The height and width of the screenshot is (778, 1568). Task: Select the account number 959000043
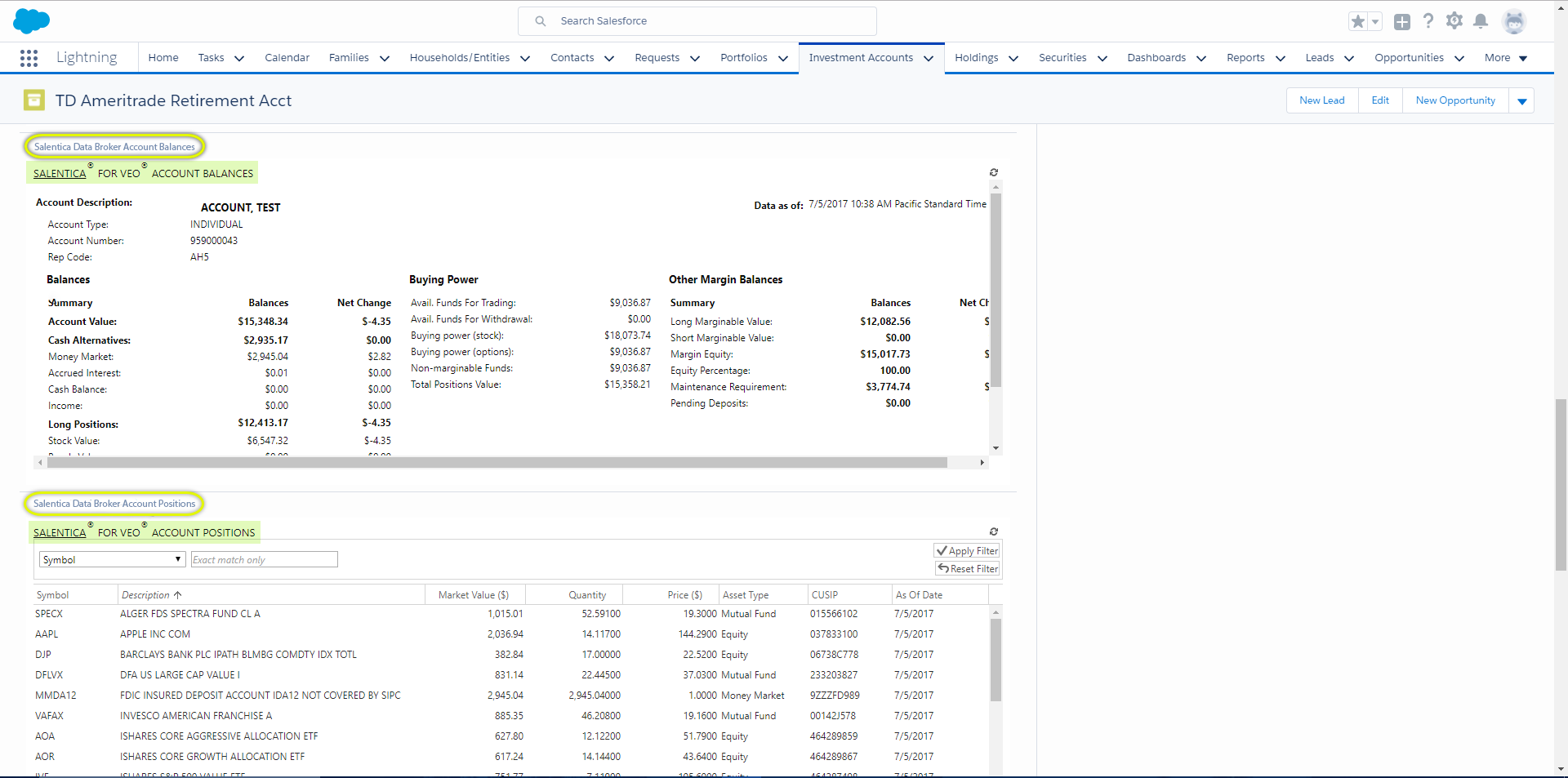tap(214, 240)
